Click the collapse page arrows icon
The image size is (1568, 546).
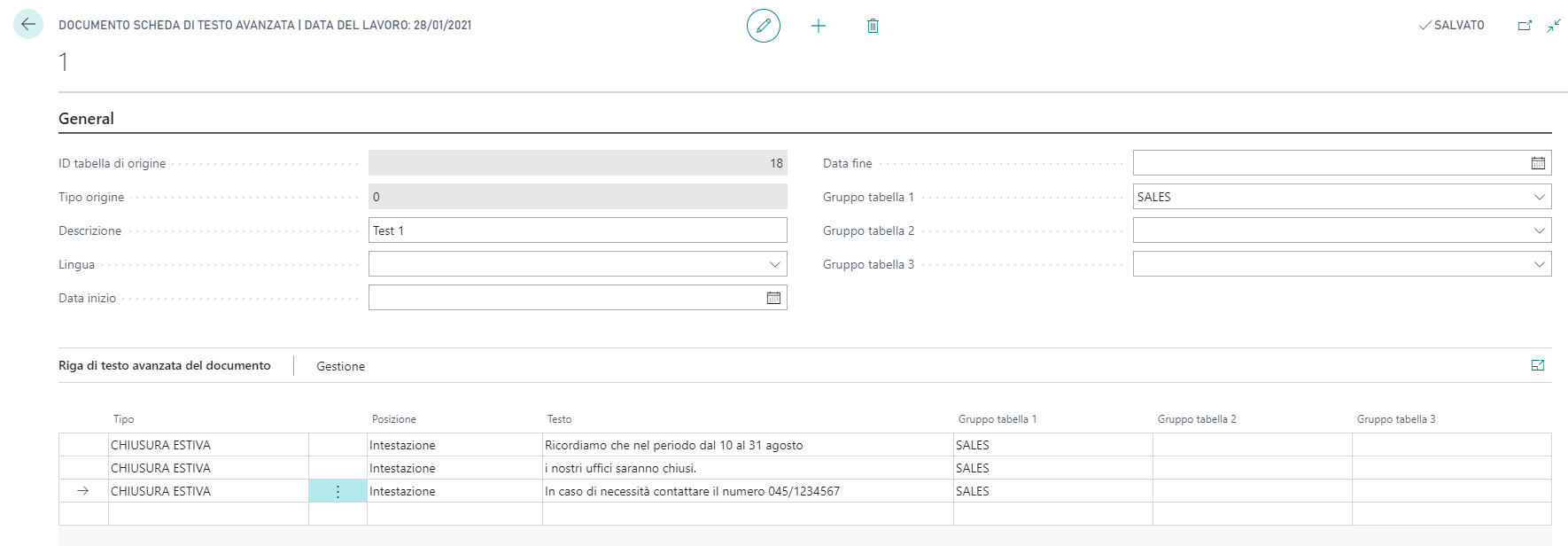click(1554, 26)
